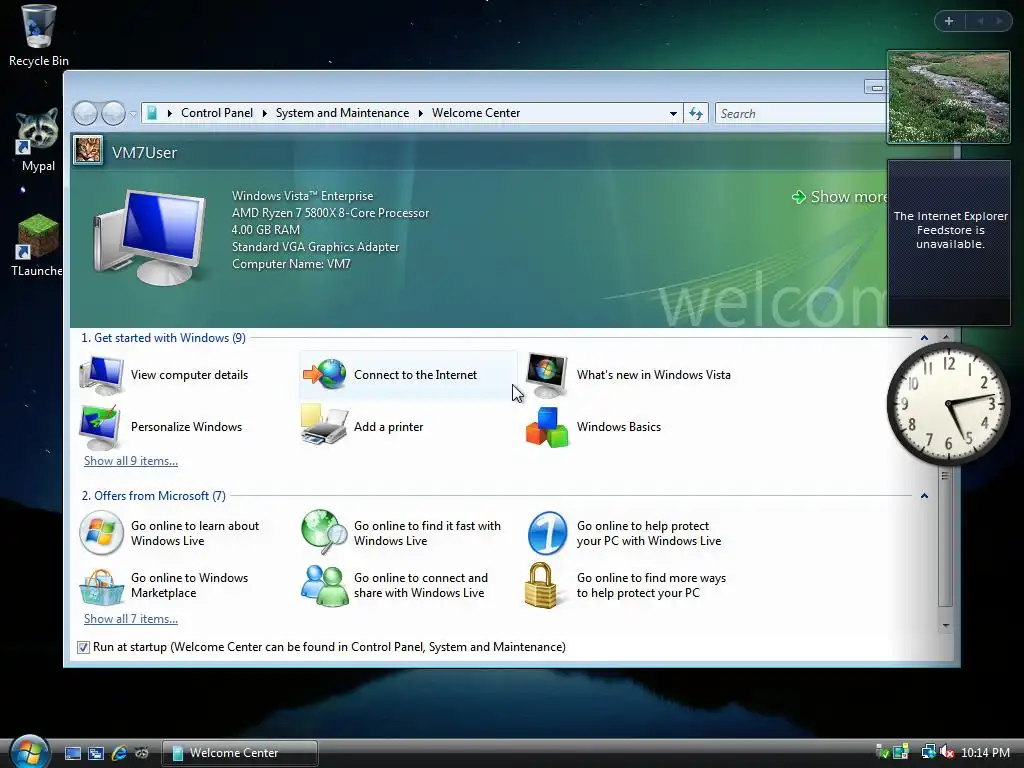Viewport: 1024px width, 768px height.
Task: Click 'Computer Name: VM7' text
Action: point(291,264)
